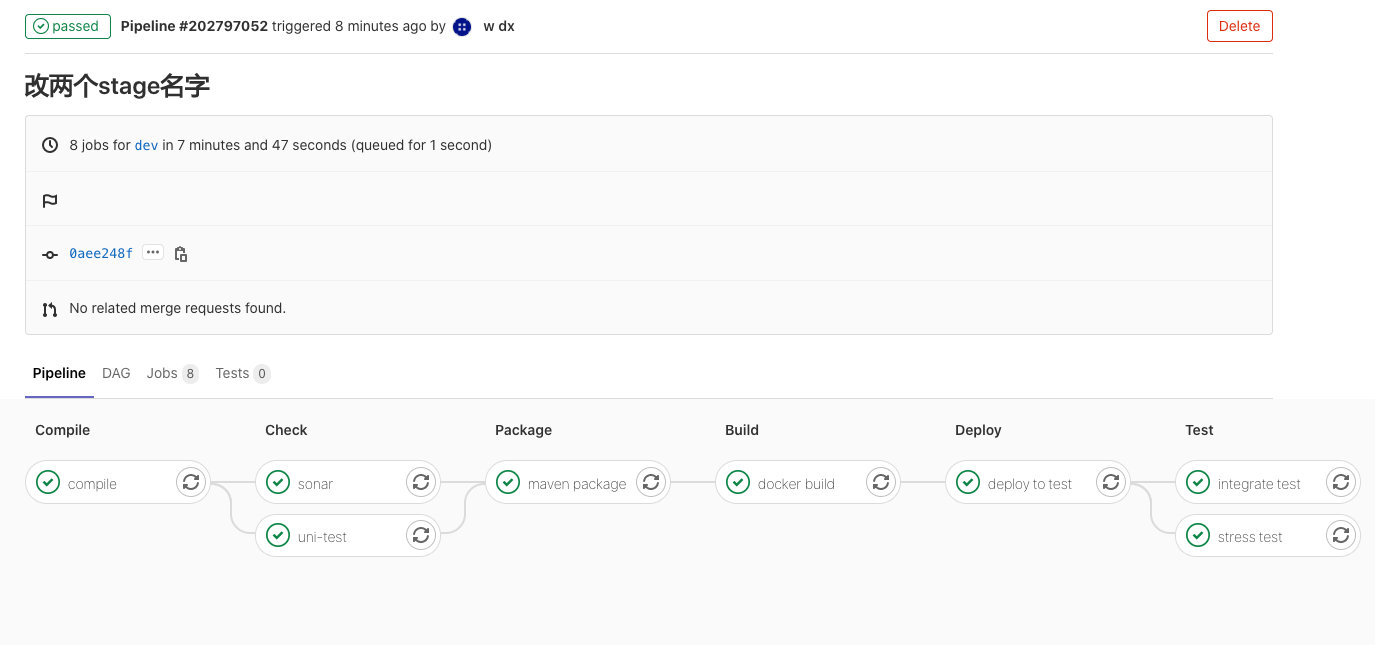1375x645 pixels.
Task: Open the DAG tab
Action: 116,373
